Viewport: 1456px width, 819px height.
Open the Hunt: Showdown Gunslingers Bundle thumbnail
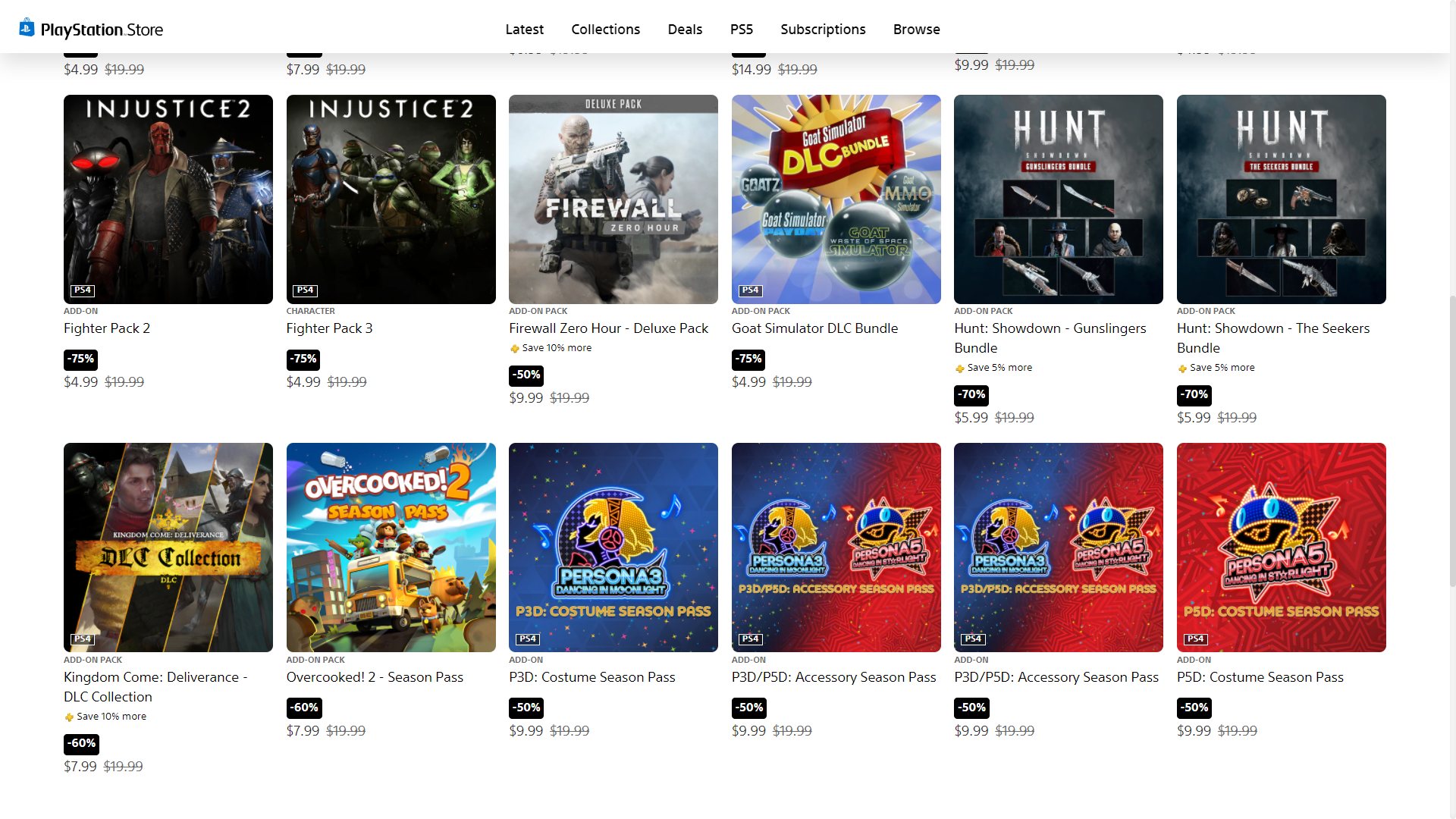pos(1059,199)
